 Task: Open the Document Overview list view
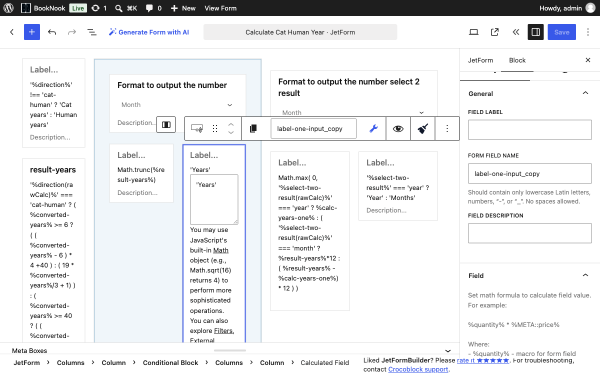coord(92,32)
